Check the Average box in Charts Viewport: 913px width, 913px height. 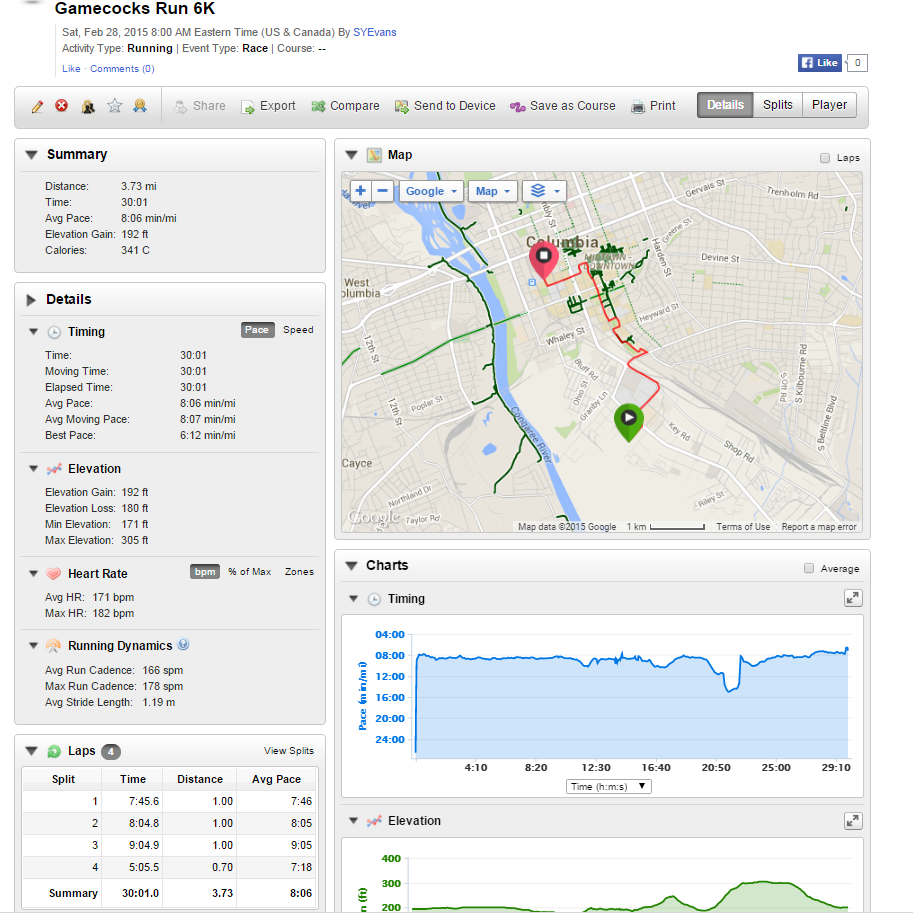809,568
